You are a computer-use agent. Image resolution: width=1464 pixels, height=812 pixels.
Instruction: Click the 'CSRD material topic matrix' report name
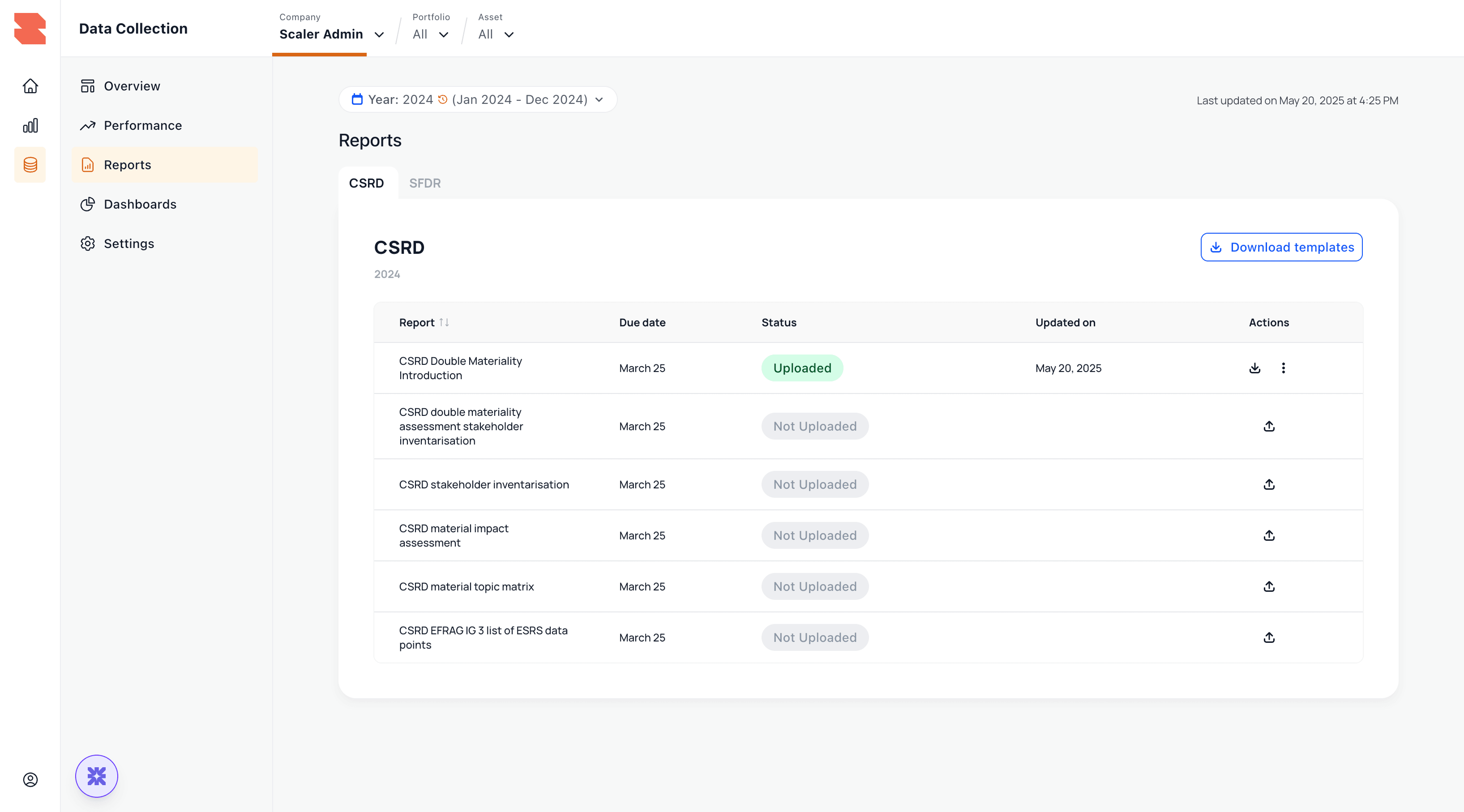pos(467,586)
